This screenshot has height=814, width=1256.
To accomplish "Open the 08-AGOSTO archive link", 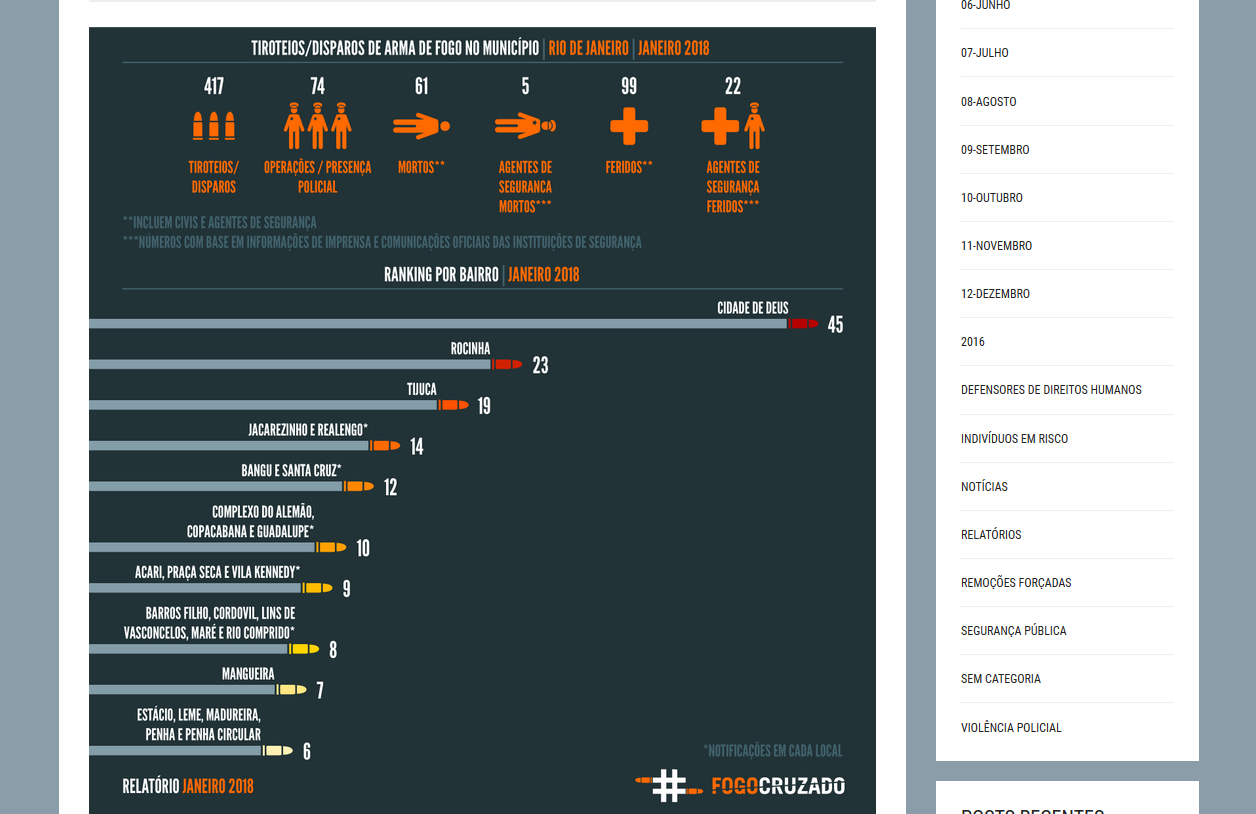I will (989, 102).
